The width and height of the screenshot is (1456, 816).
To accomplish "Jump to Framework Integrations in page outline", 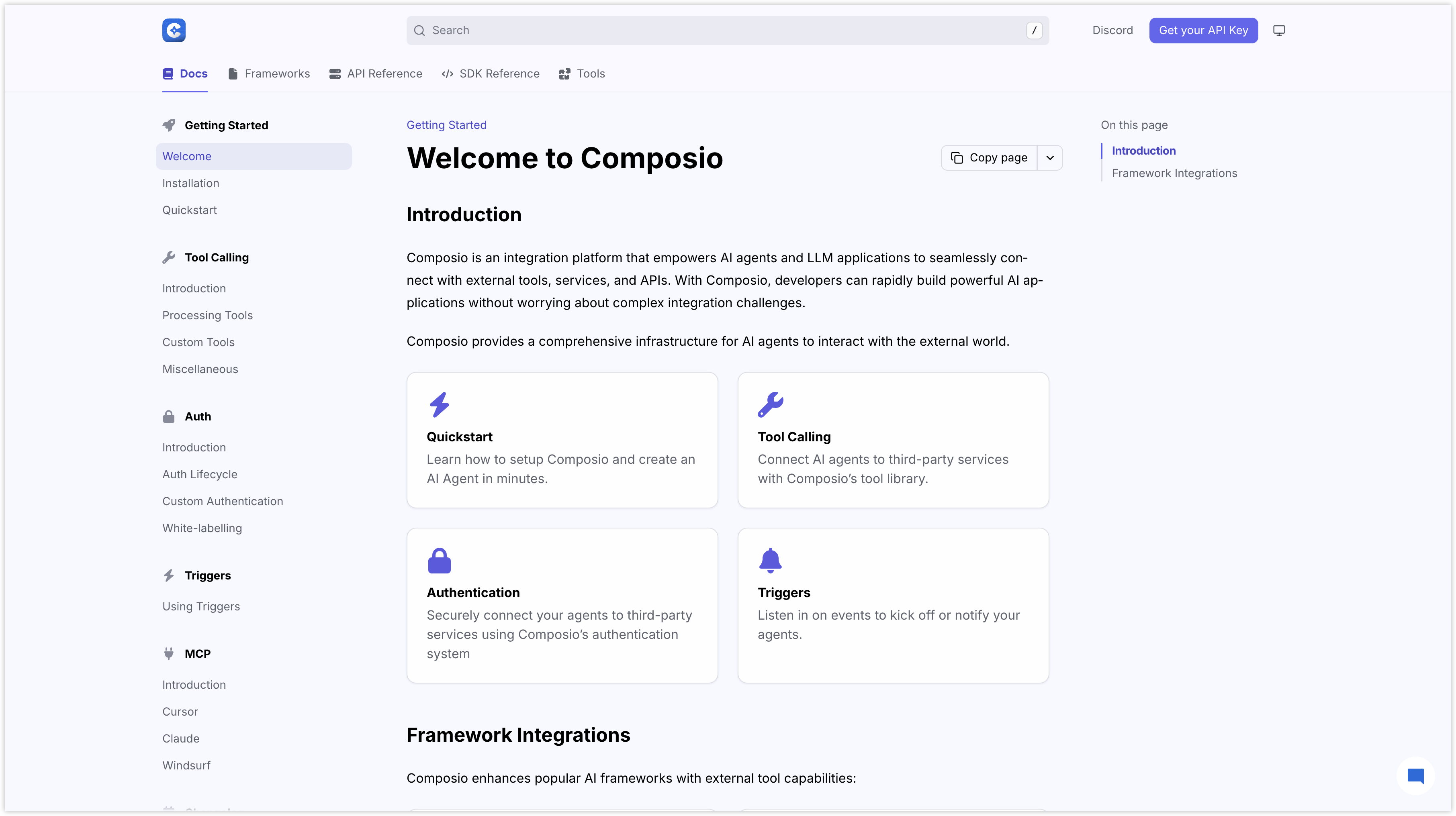I will 1174,173.
